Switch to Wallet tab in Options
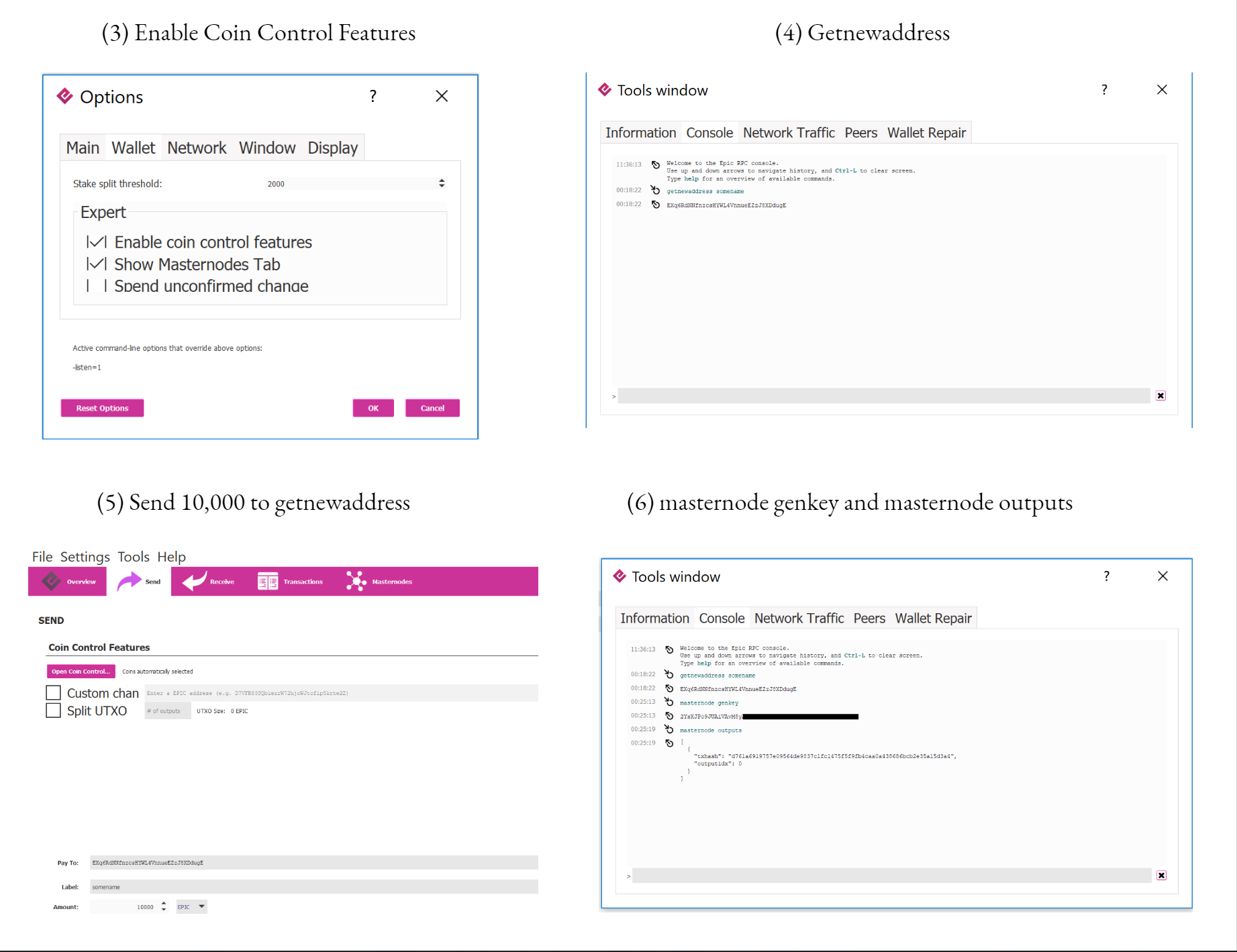 [133, 148]
